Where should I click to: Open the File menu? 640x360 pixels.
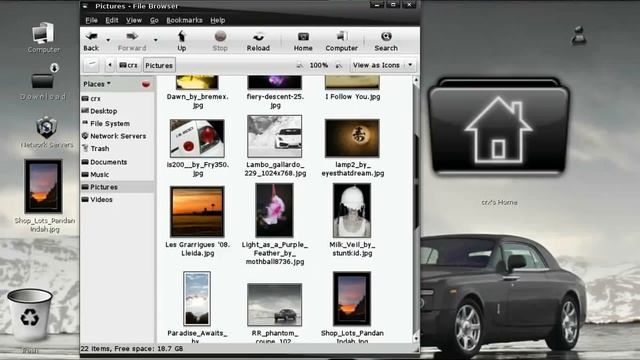click(x=91, y=20)
